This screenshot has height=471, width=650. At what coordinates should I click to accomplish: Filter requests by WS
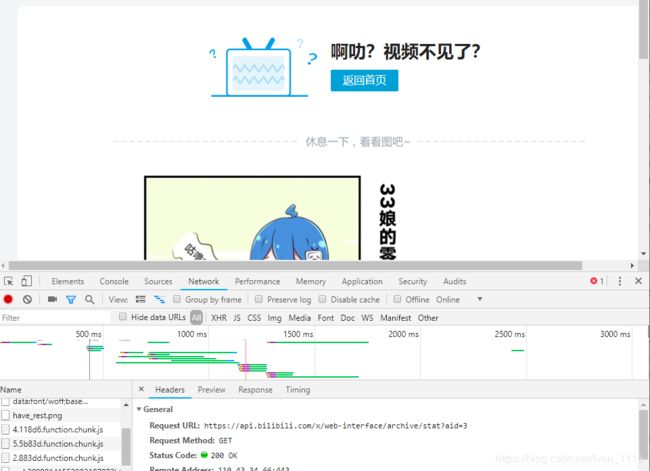[x=367, y=318]
